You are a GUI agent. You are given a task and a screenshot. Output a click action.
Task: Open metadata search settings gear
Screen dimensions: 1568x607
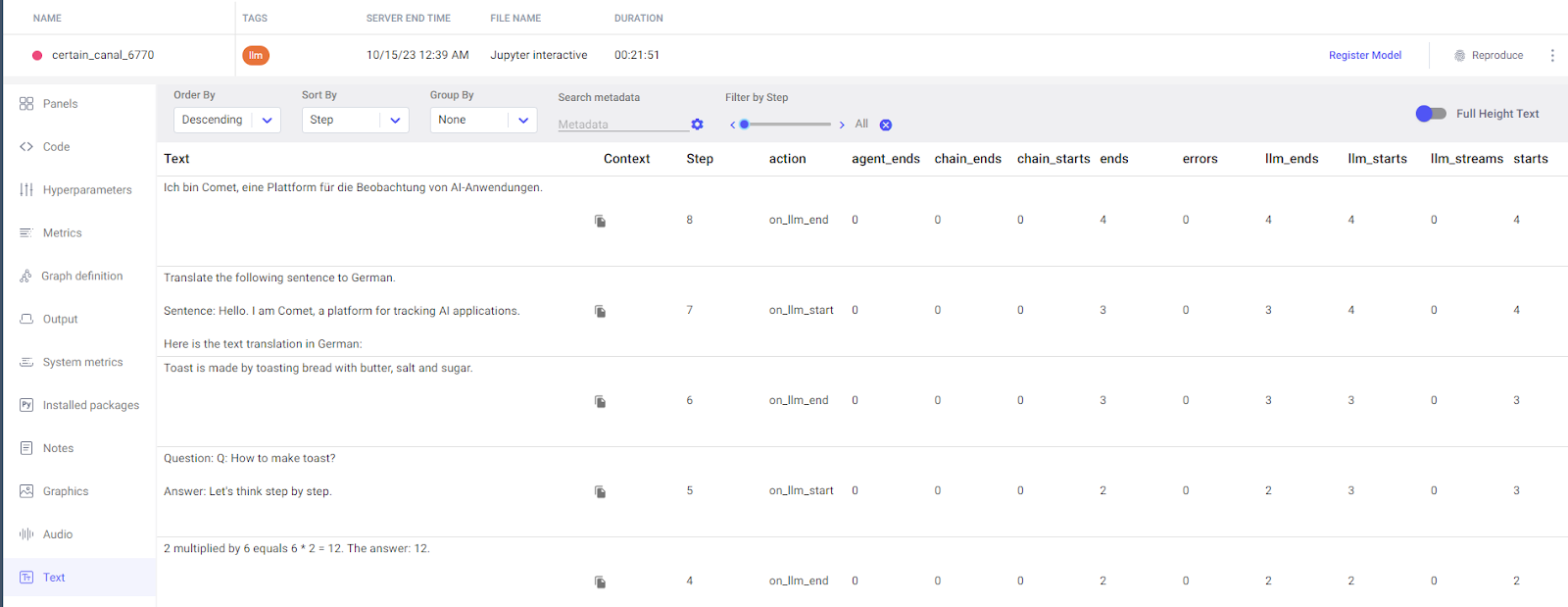[x=697, y=125]
